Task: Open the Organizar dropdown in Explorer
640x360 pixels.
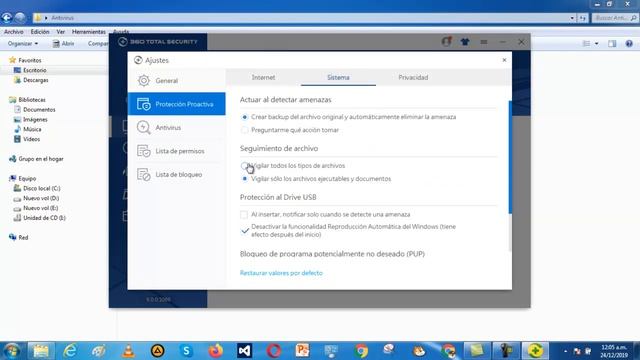Action: pyautogui.click(x=23, y=43)
